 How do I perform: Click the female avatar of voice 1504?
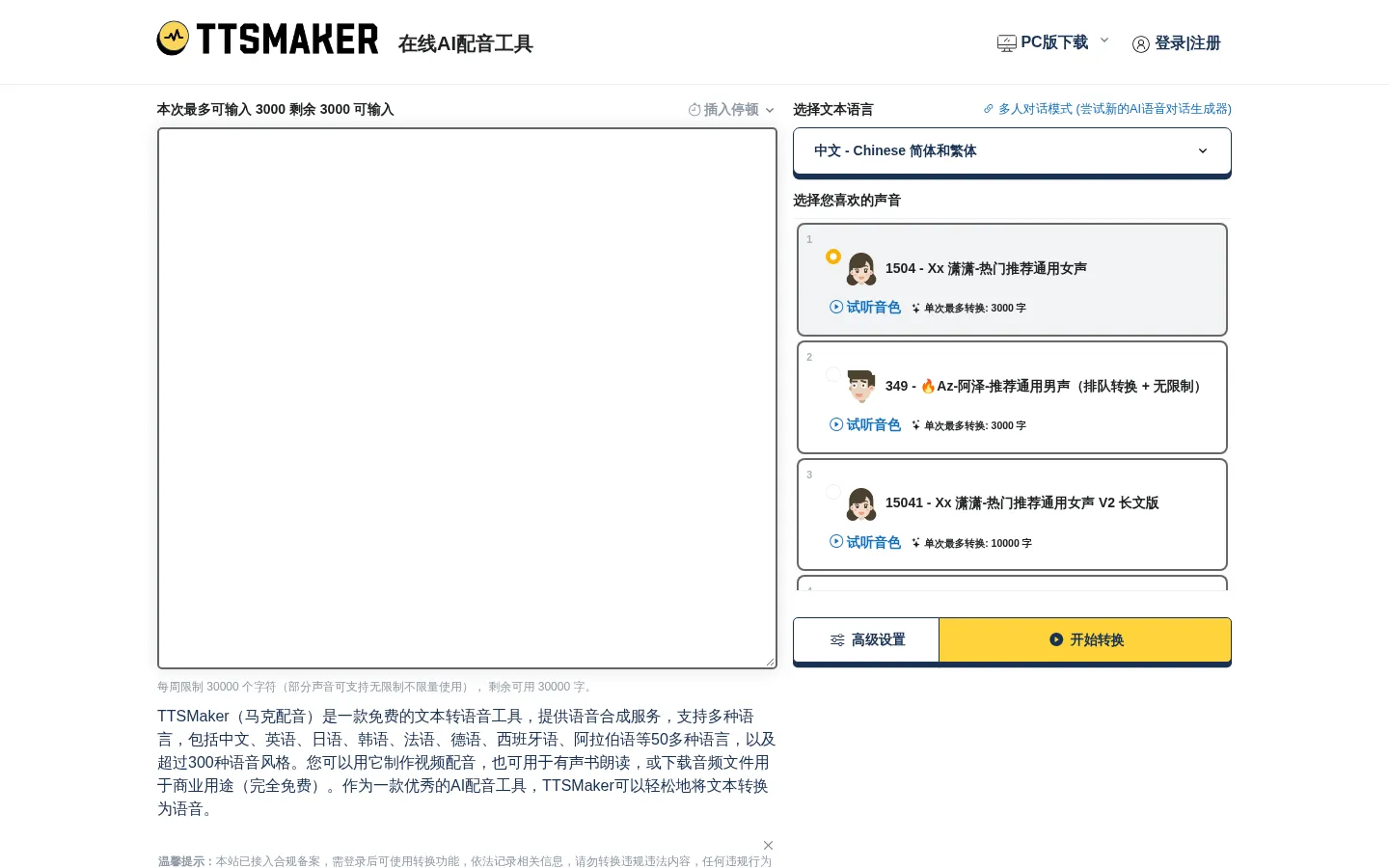(861, 269)
